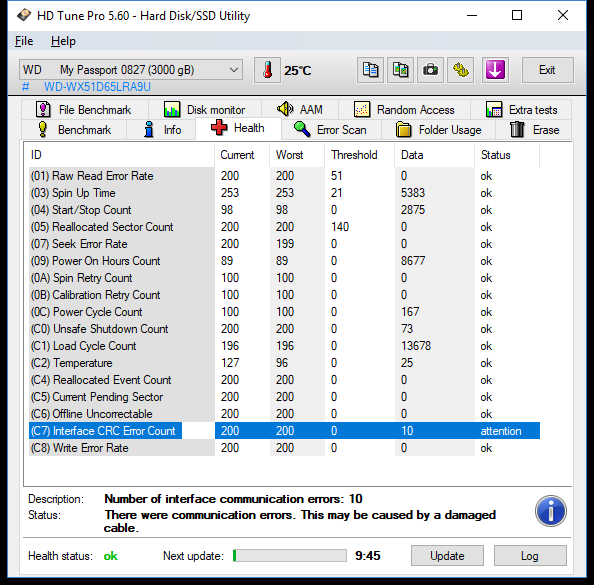Click the copy screenshot to clipboard icon

400,70
